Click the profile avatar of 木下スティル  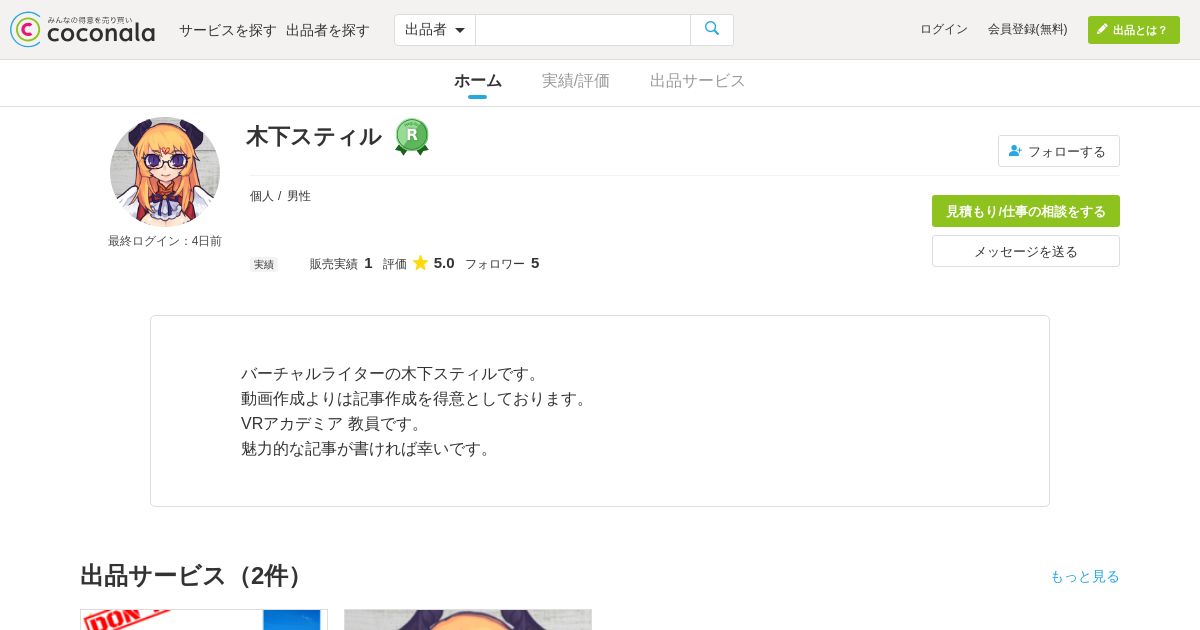coord(165,172)
